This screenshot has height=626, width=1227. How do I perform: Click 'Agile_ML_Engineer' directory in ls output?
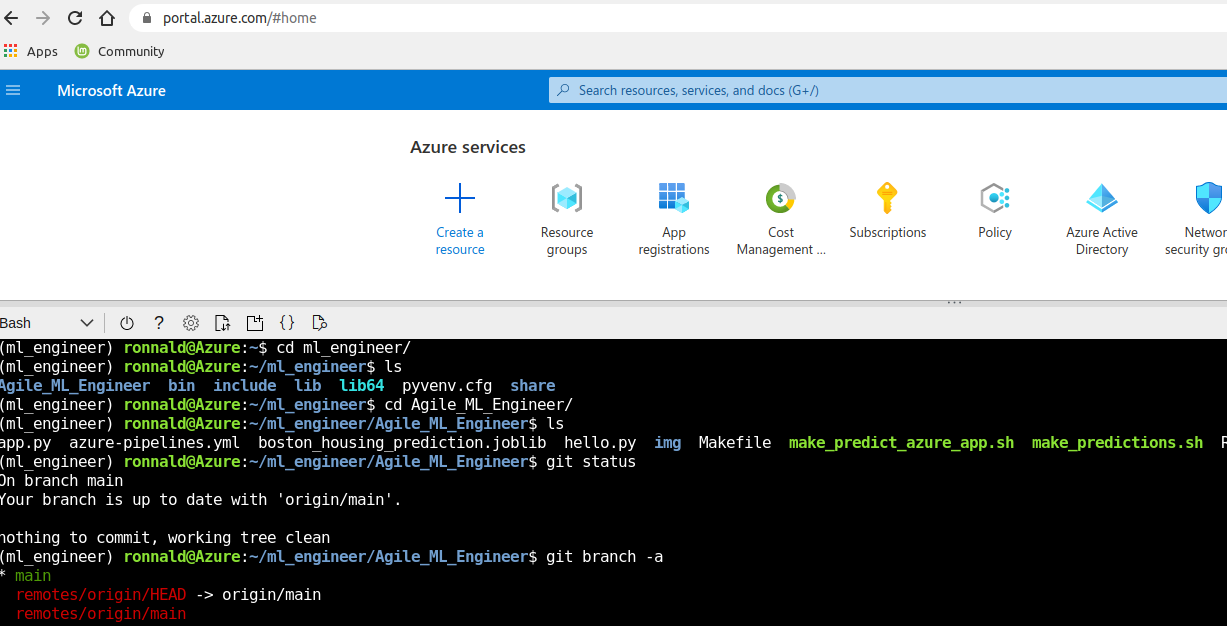click(74, 385)
